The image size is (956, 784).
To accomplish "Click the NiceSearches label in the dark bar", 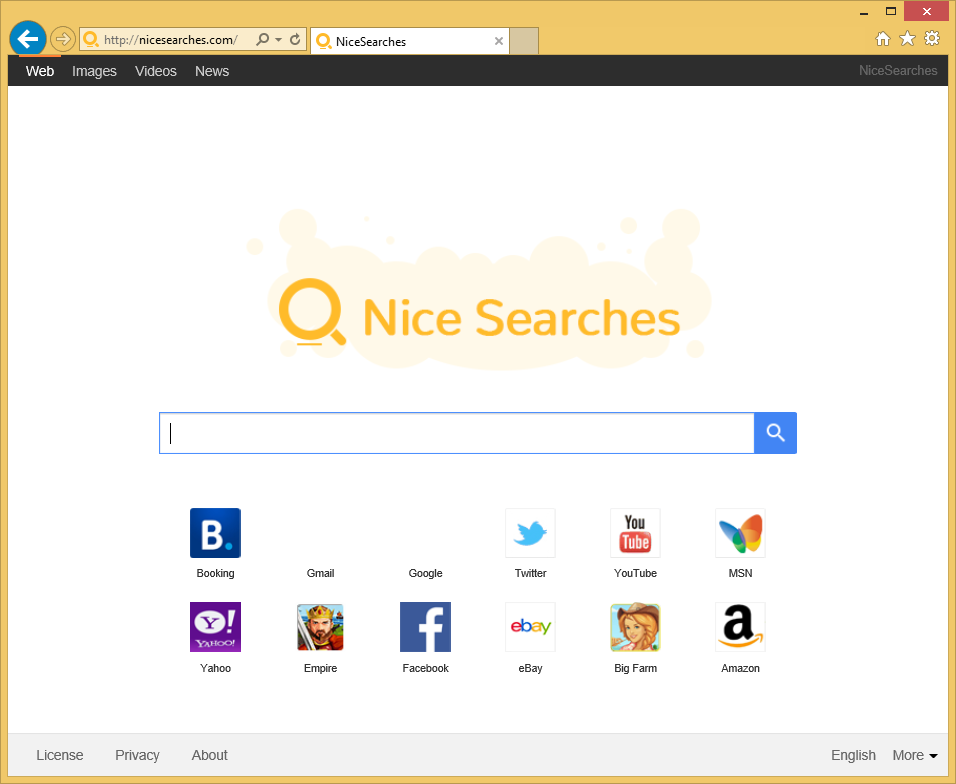I will pos(897,71).
